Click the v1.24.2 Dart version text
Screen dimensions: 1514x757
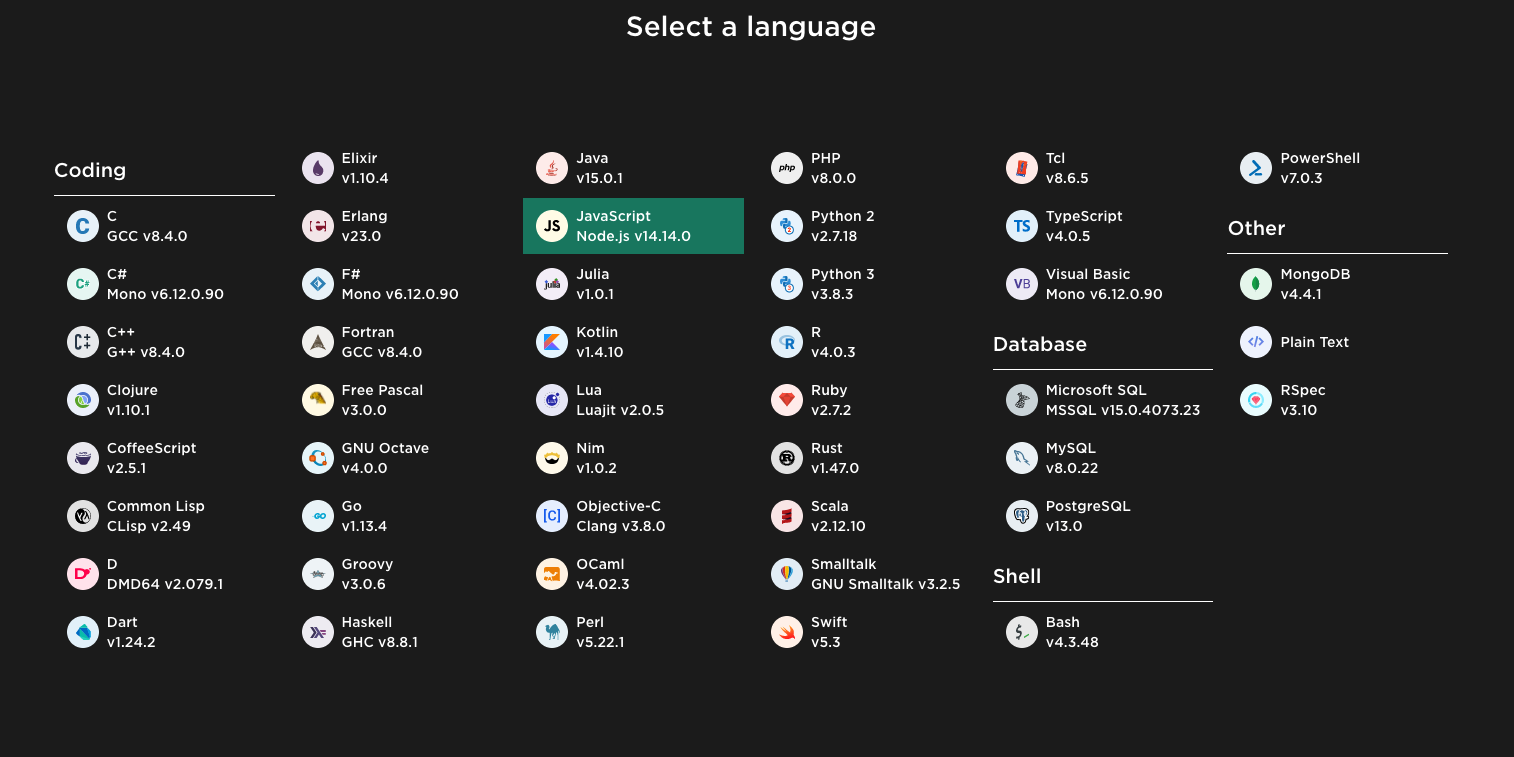point(131,642)
